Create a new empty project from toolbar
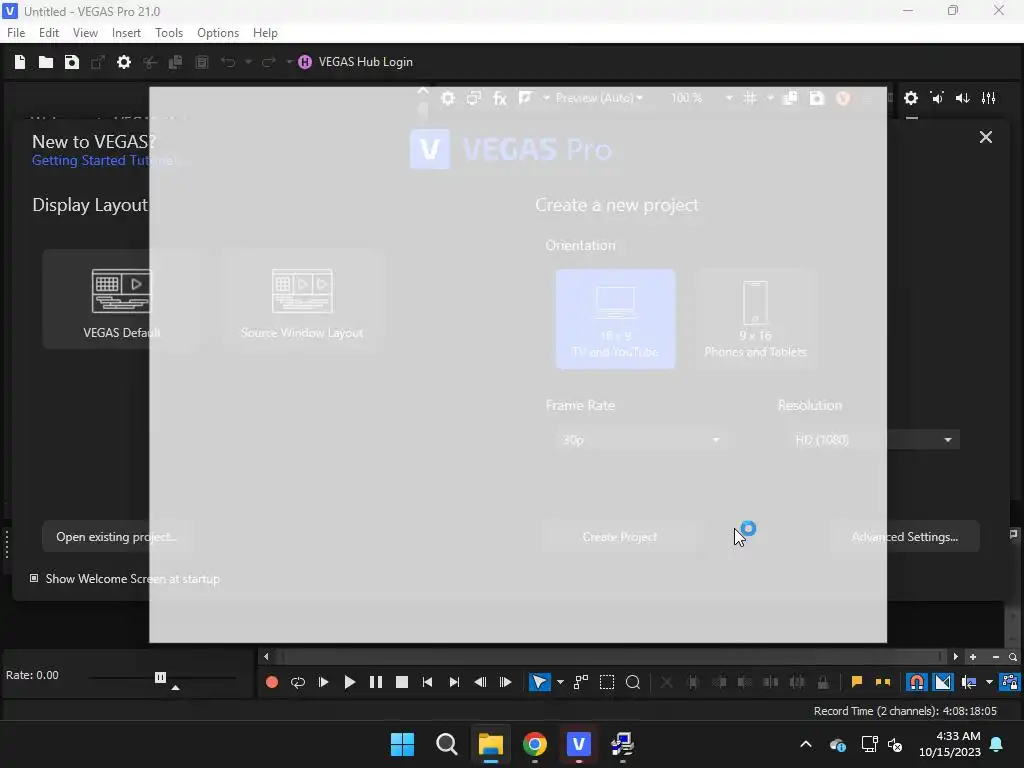Image resolution: width=1024 pixels, height=768 pixels. 20,62
